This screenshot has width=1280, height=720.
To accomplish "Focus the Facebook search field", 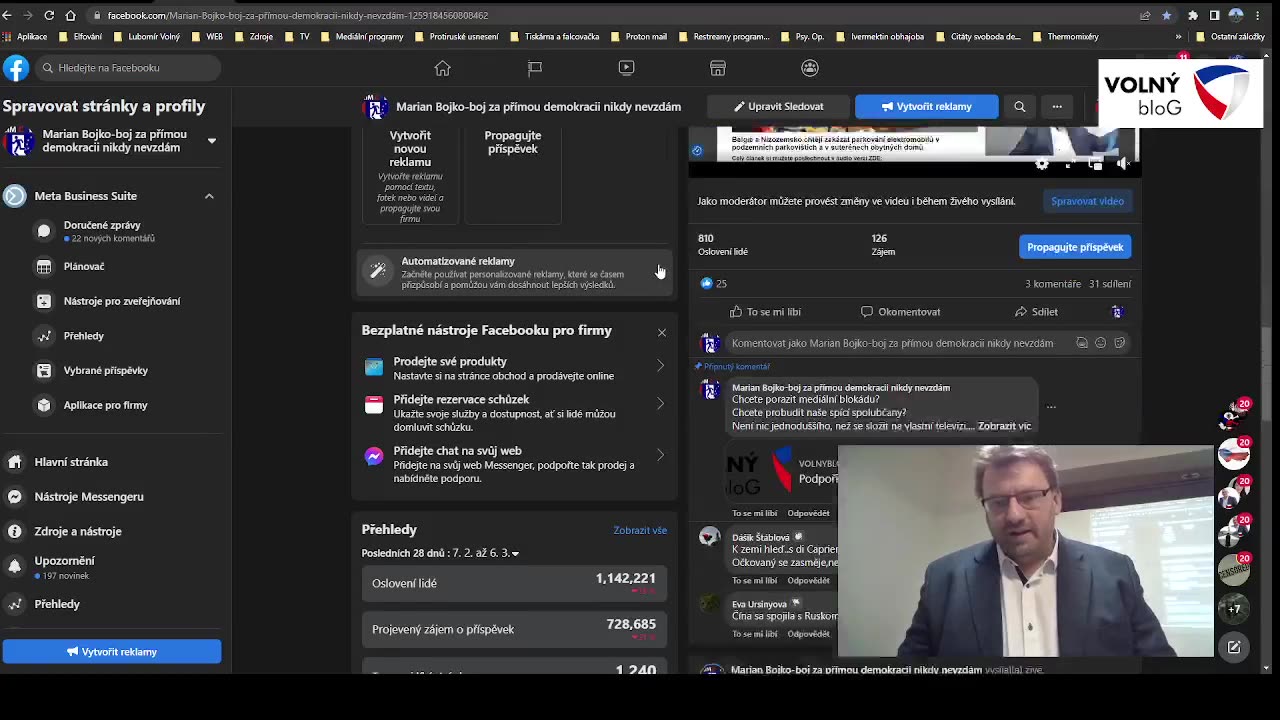I will click(128, 68).
